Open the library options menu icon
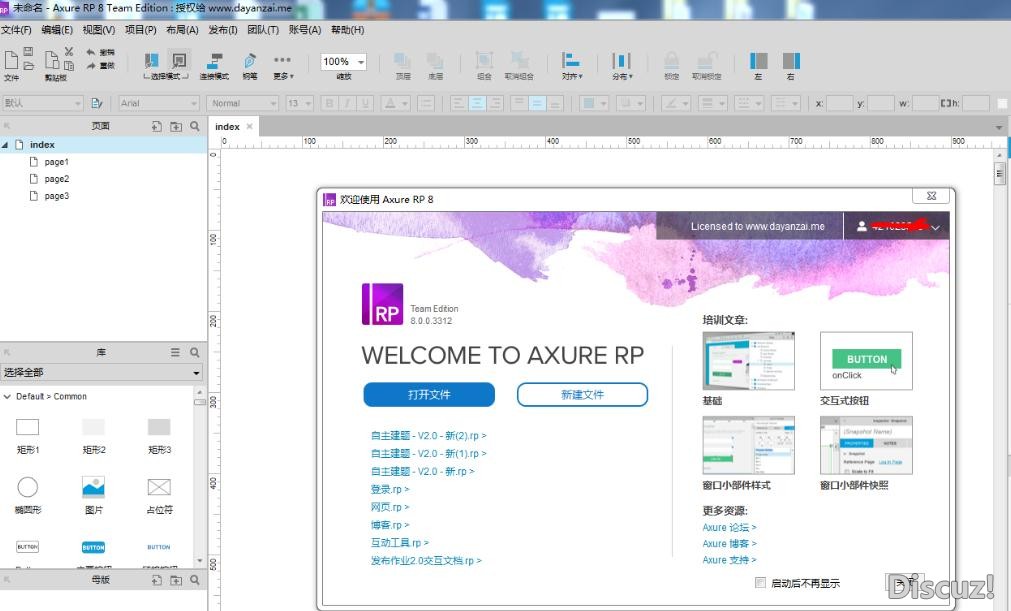Screen dimensions: 1011x611 tap(175, 353)
